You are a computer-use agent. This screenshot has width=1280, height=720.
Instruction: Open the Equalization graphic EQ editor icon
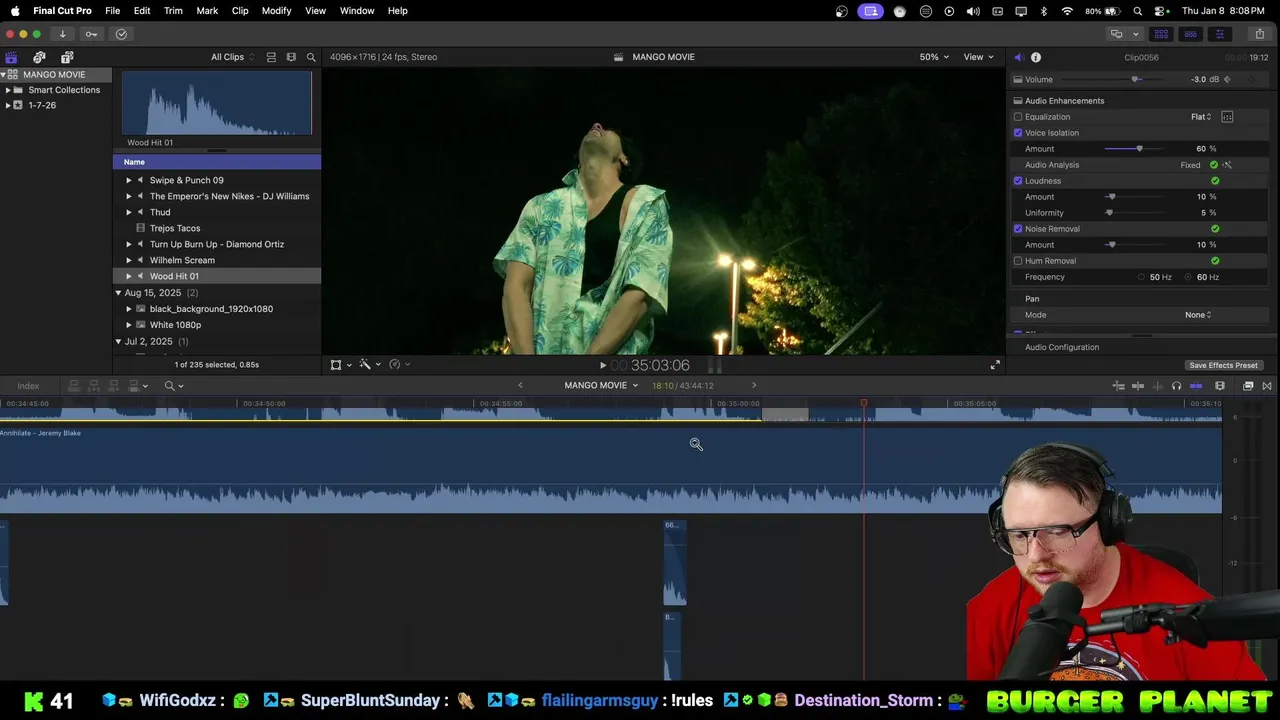1227,117
